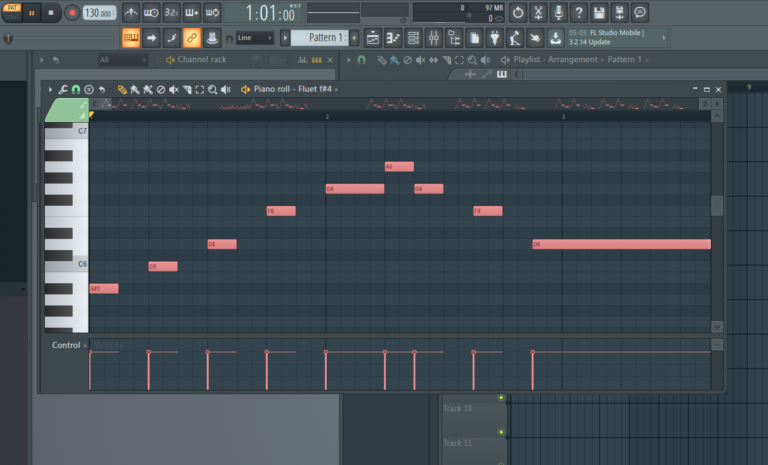This screenshot has width=768, height=465.
Task: Open the Pattern 1 selector
Action: pos(319,38)
